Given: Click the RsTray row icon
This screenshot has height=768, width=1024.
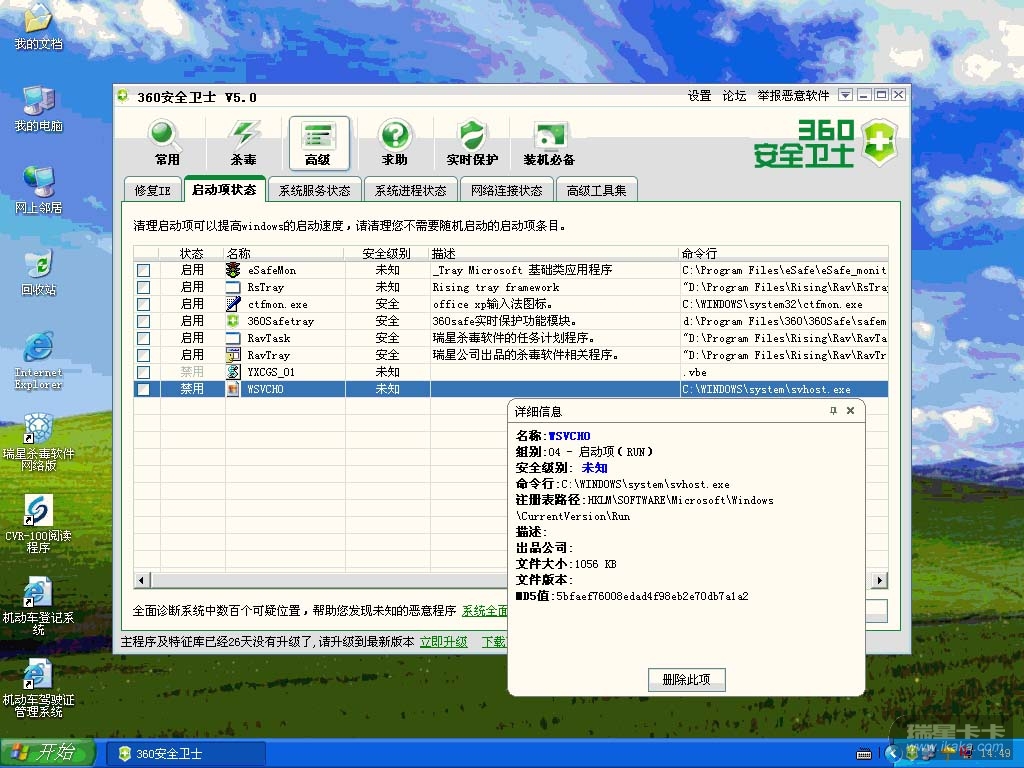Looking at the screenshot, I should 233,287.
